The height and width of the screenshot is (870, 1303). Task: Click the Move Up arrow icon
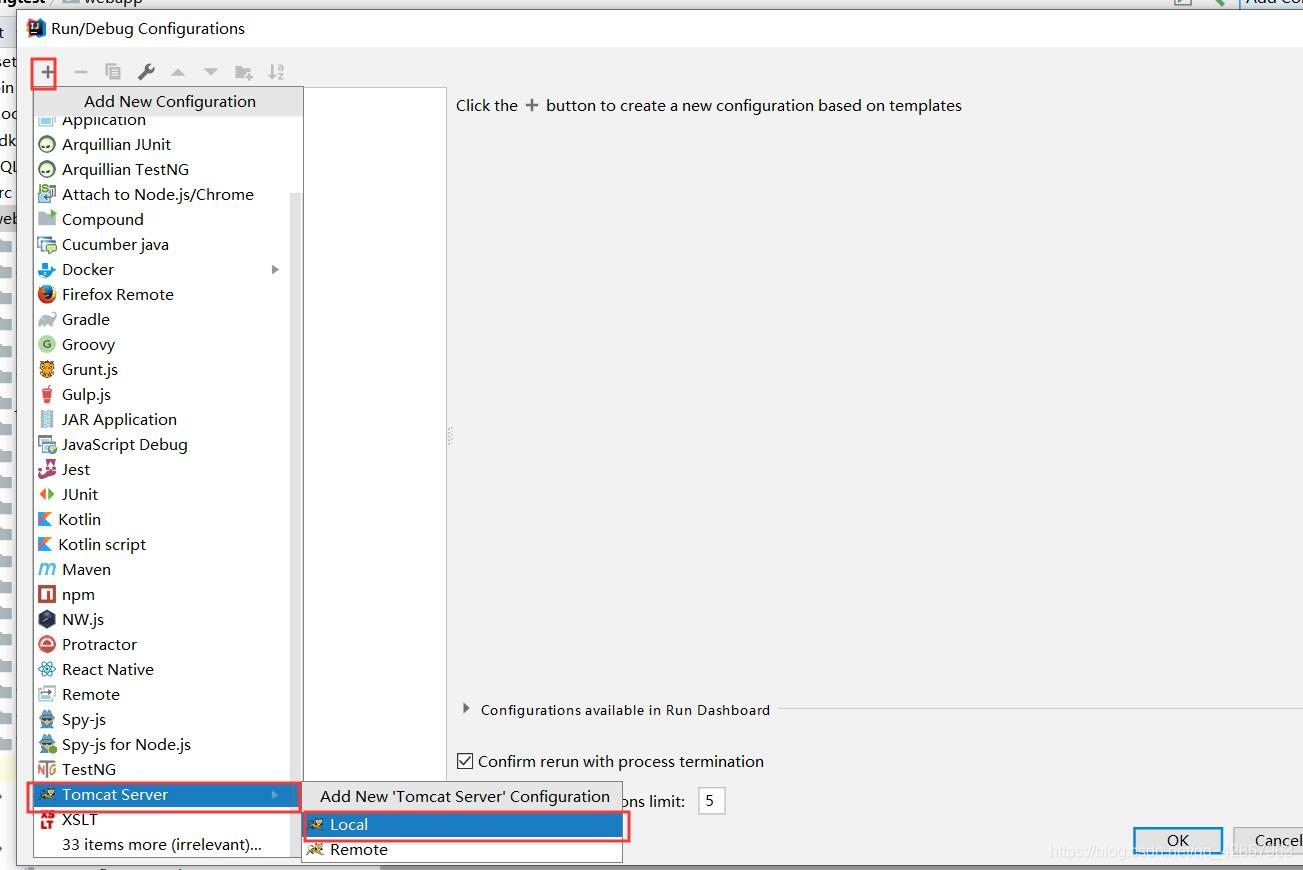[x=178, y=72]
